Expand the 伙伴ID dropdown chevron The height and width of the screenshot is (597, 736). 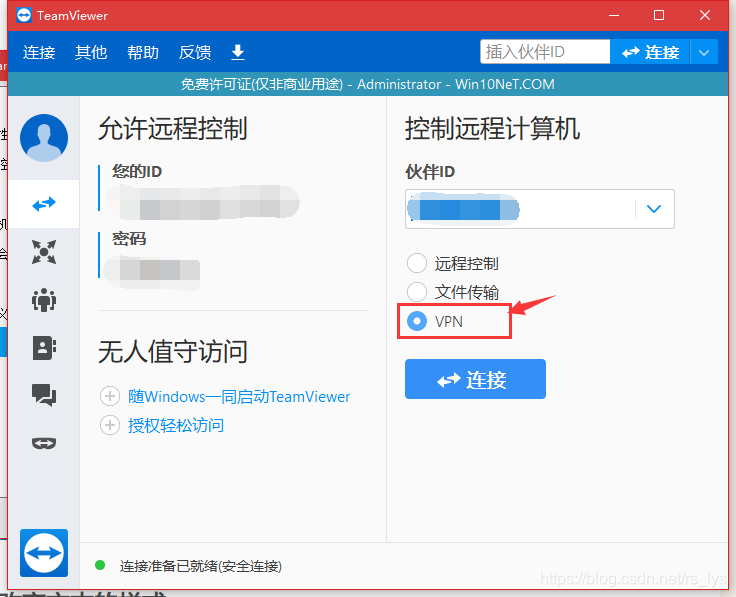(654, 209)
